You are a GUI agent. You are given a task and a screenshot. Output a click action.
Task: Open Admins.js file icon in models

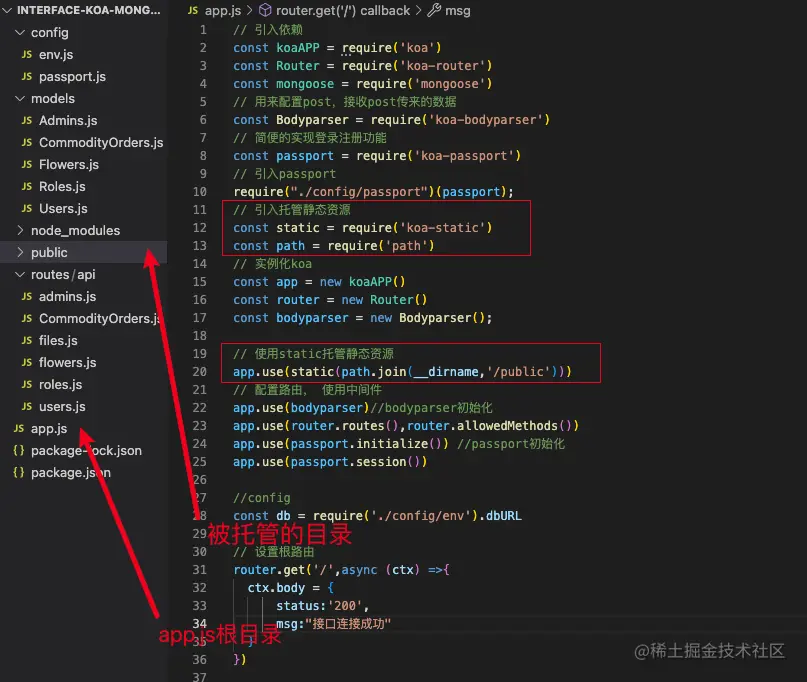(x=27, y=120)
